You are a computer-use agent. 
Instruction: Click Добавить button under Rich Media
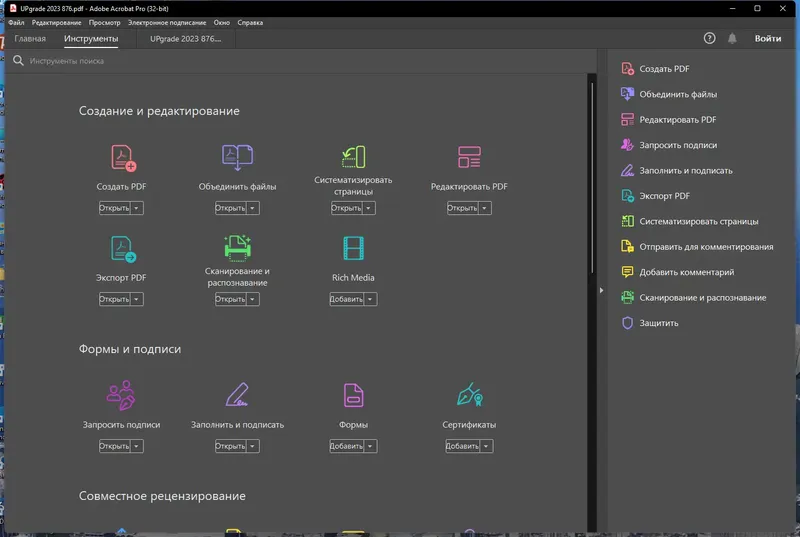346,299
